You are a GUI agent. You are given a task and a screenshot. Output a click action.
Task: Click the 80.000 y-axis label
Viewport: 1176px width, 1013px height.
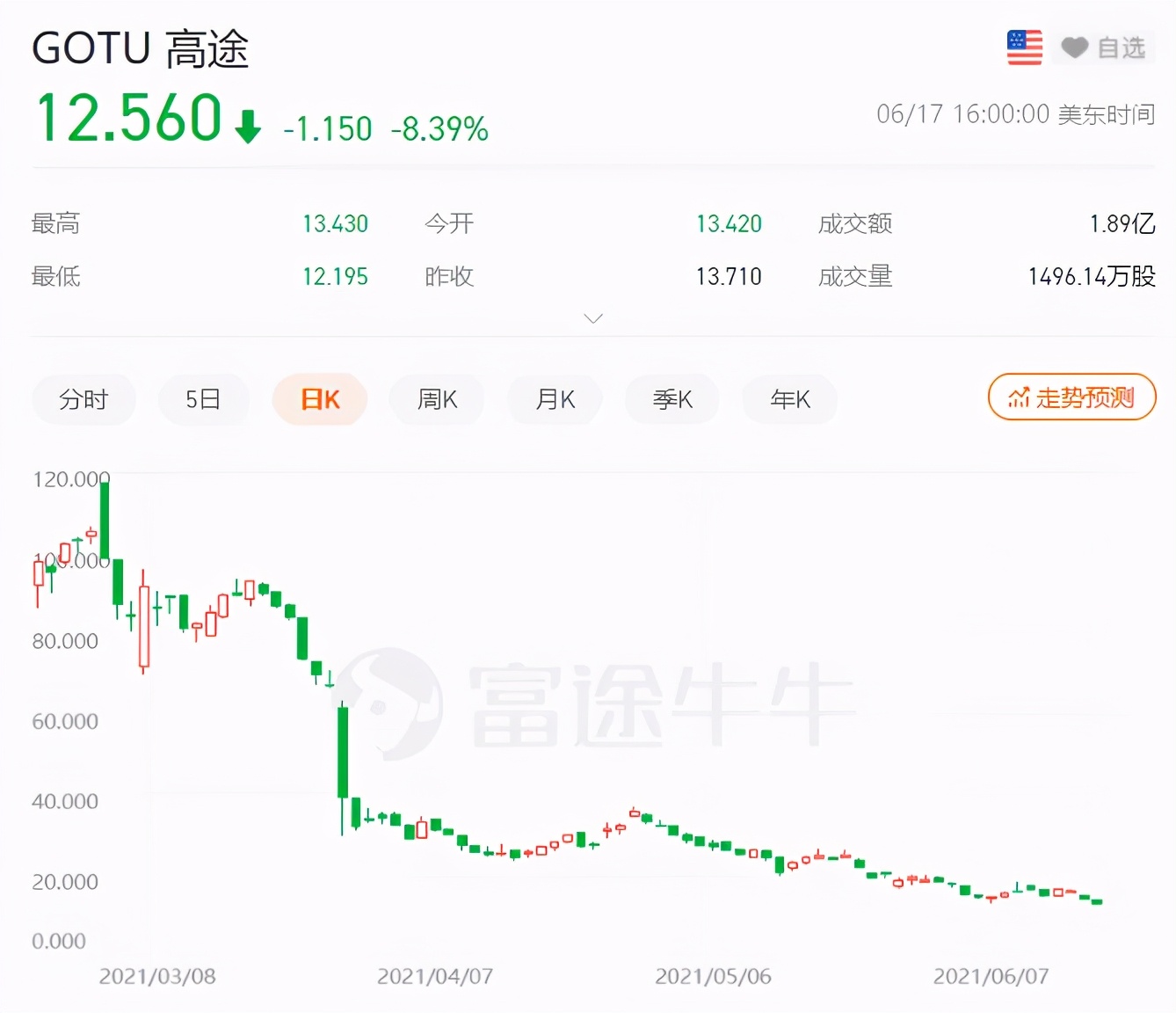coord(65,641)
